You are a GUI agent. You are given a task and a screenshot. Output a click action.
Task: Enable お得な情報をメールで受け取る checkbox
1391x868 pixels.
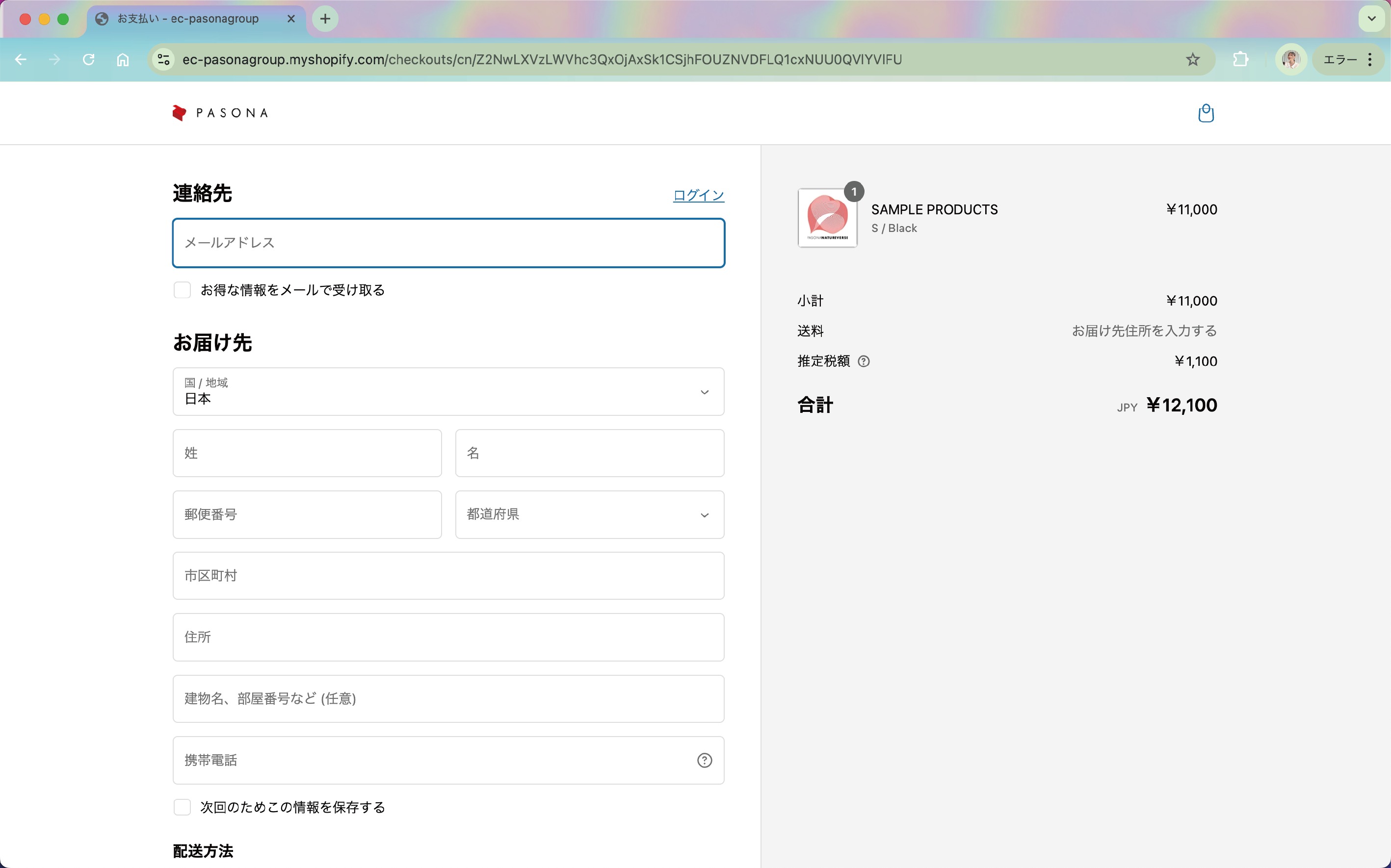pyautogui.click(x=182, y=290)
